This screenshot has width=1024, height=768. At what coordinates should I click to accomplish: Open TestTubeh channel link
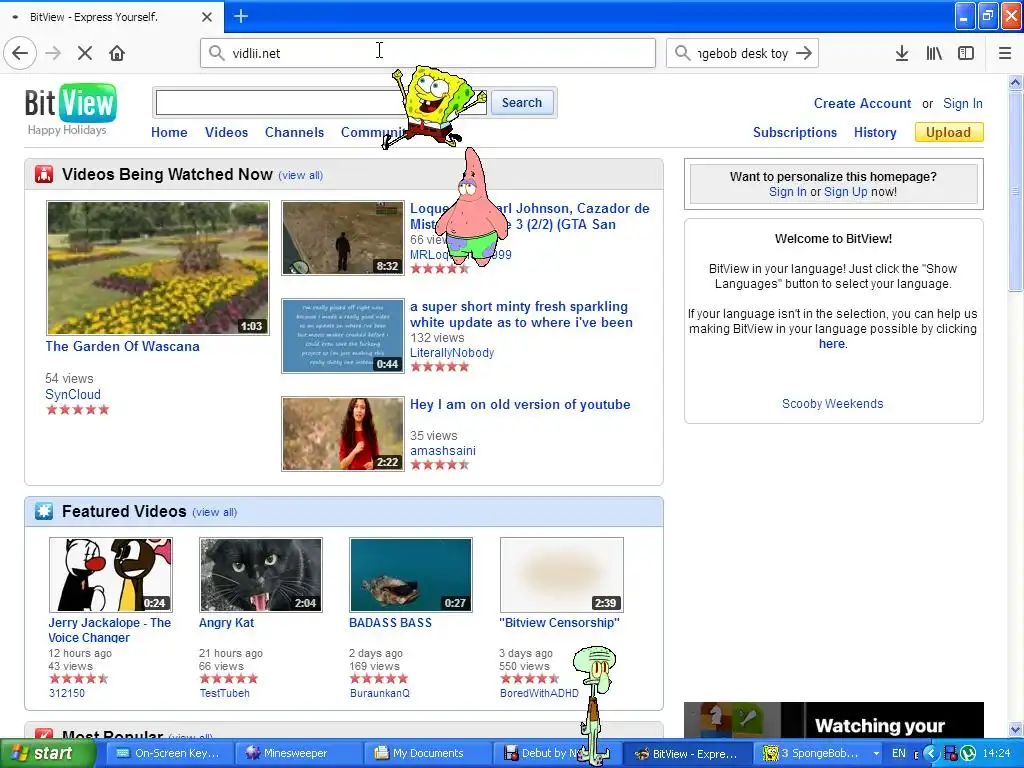click(225, 693)
